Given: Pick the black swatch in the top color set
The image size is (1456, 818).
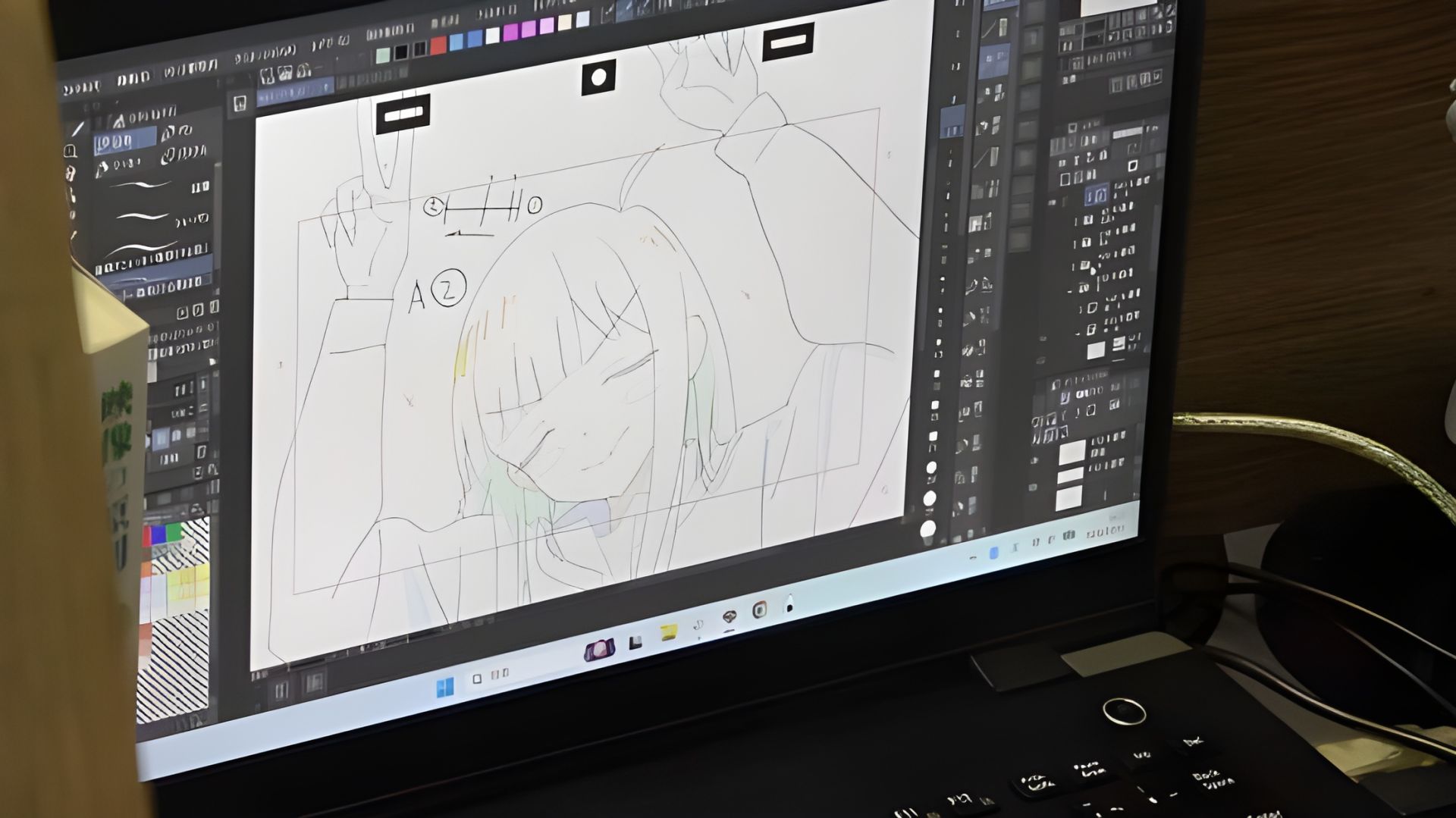Looking at the screenshot, I should (x=401, y=52).
